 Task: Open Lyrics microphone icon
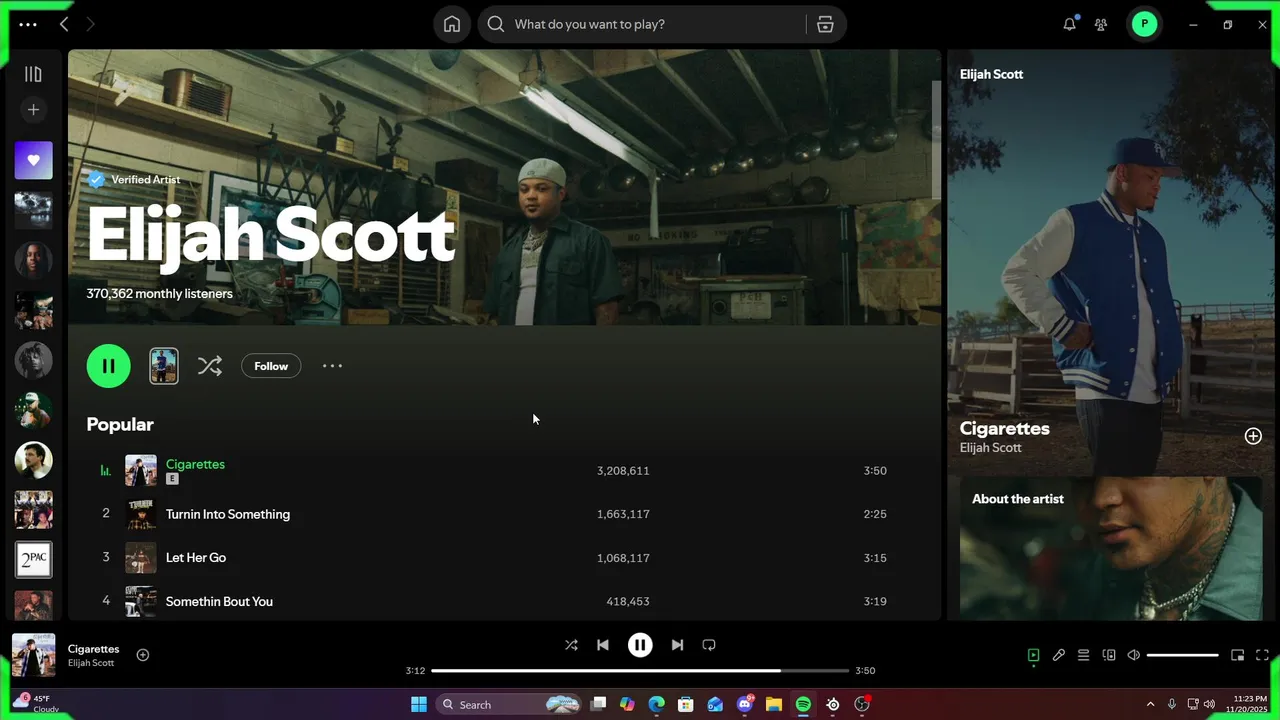[x=1059, y=655]
